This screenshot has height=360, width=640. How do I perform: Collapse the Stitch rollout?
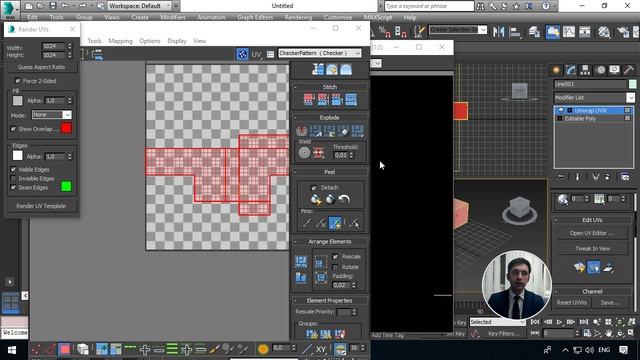click(330, 87)
